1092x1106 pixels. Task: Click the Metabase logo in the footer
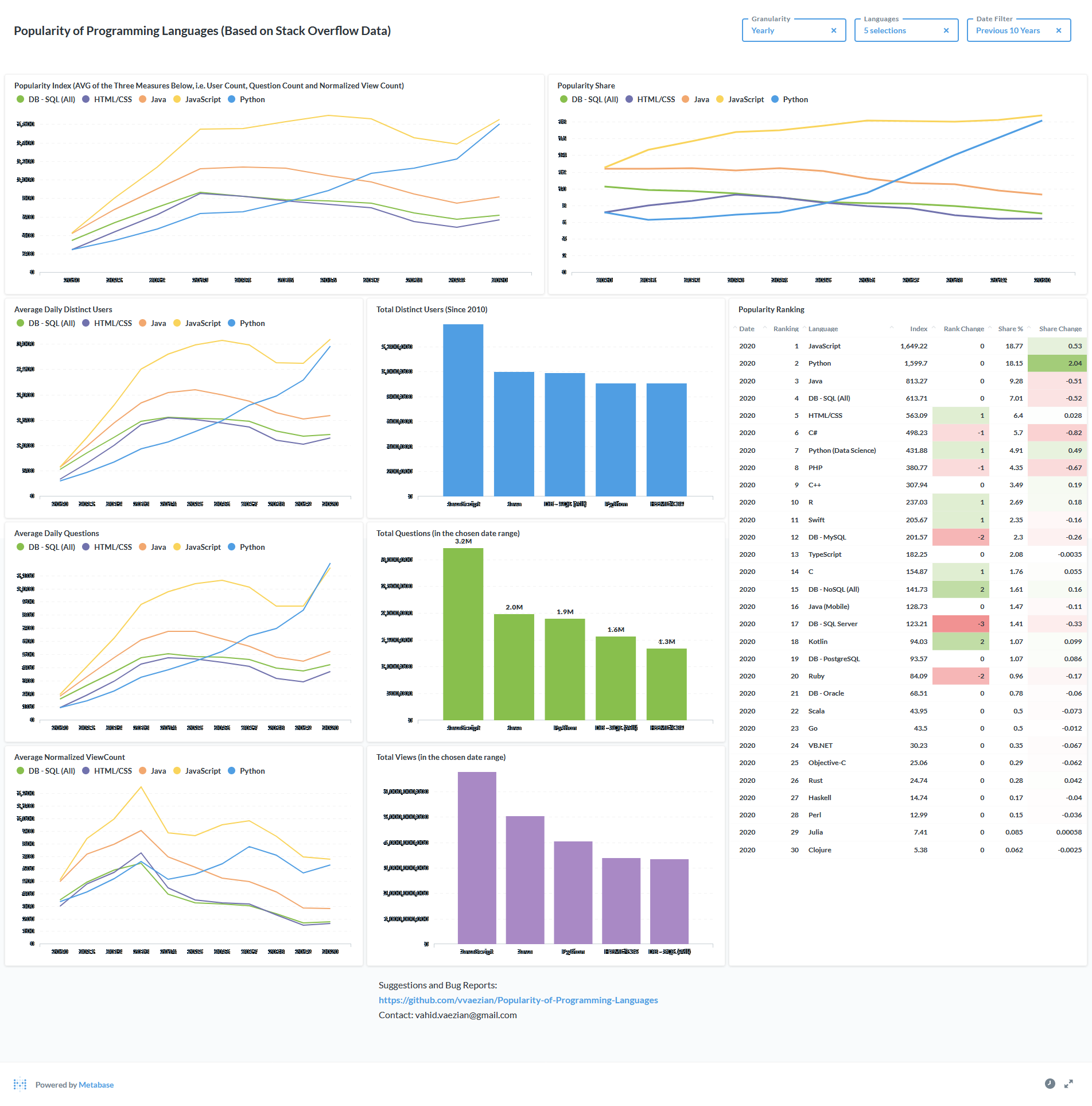click(20, 1084)
